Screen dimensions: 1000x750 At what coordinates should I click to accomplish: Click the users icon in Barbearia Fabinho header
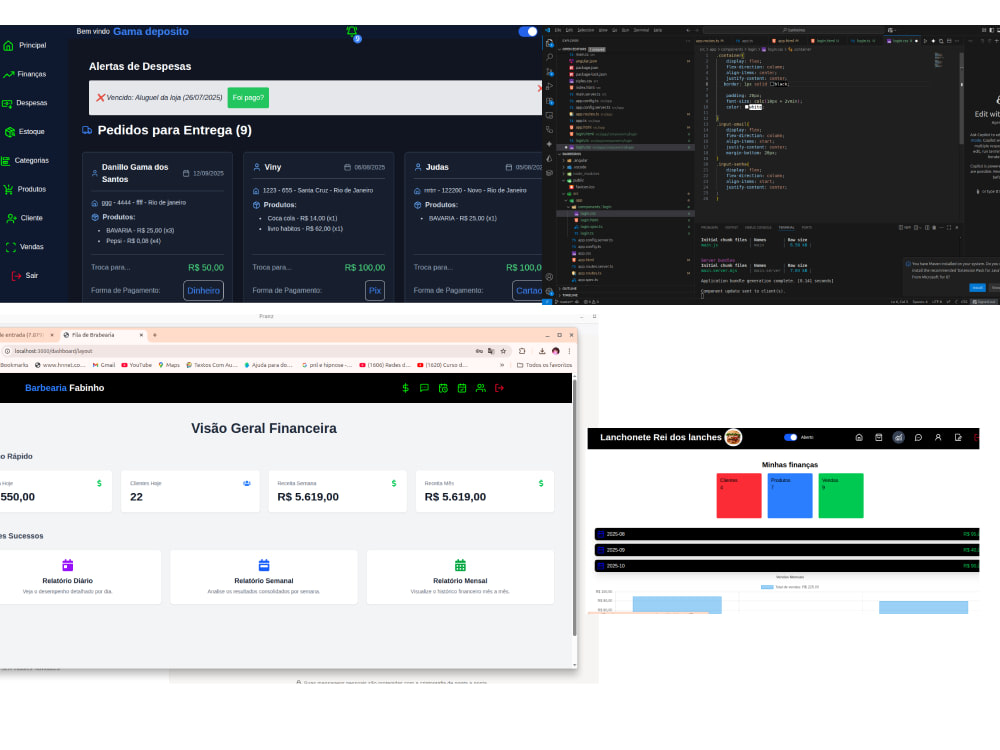tap(481, 388)
